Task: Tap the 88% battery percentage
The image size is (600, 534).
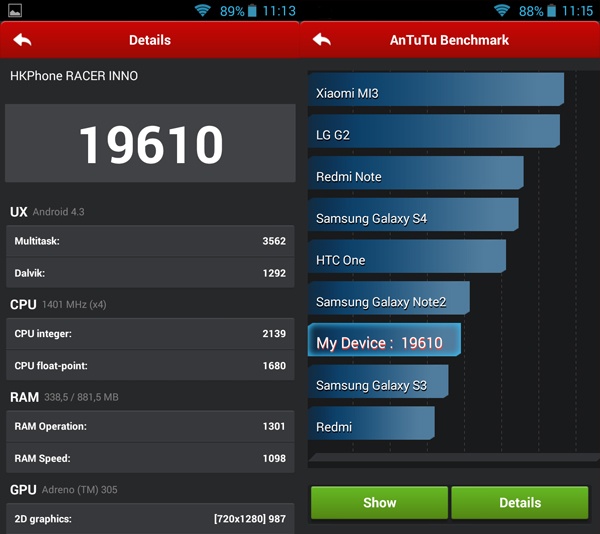Action: tap(531, 11)
